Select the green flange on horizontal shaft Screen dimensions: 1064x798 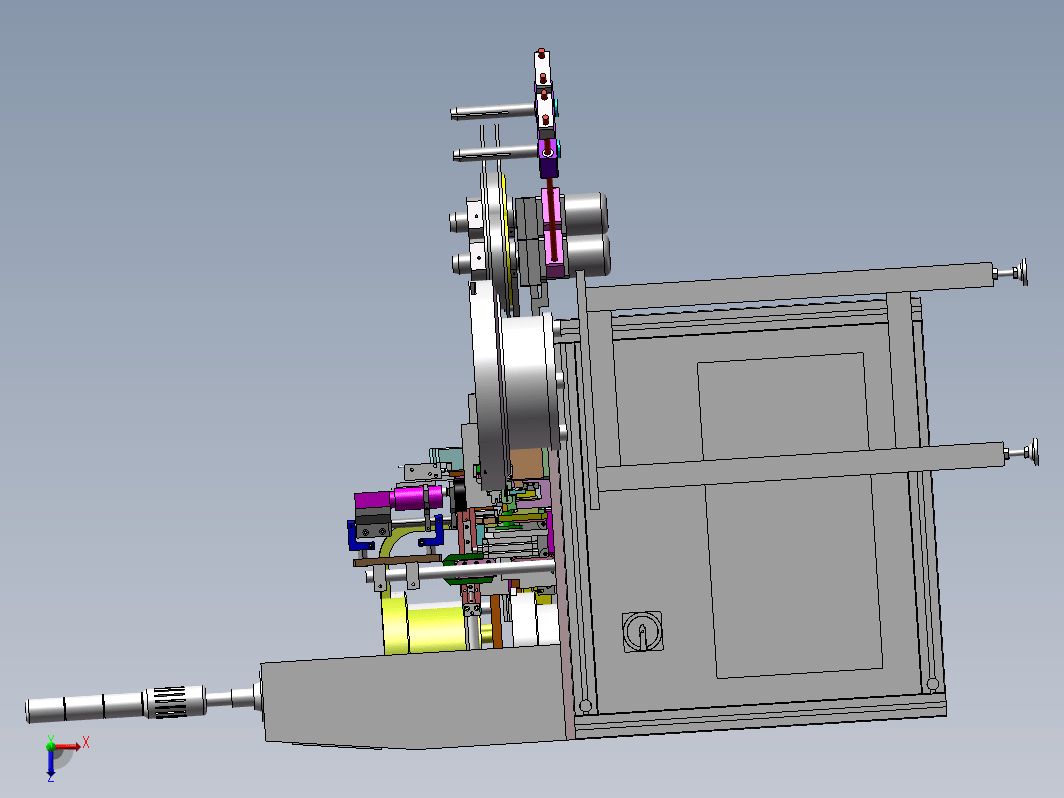[468, 569]
